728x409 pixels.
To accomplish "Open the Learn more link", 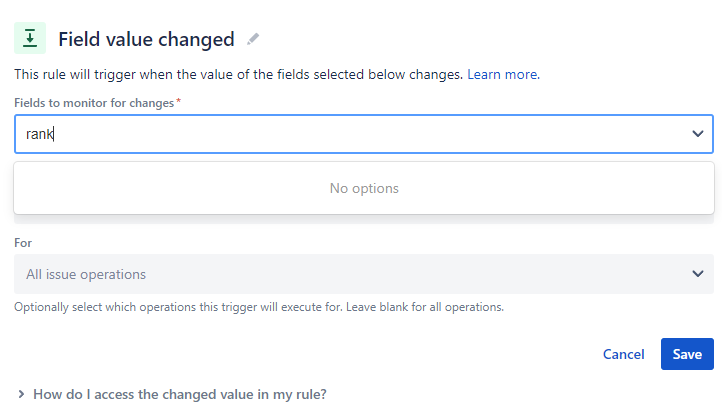I will point(503,74).
